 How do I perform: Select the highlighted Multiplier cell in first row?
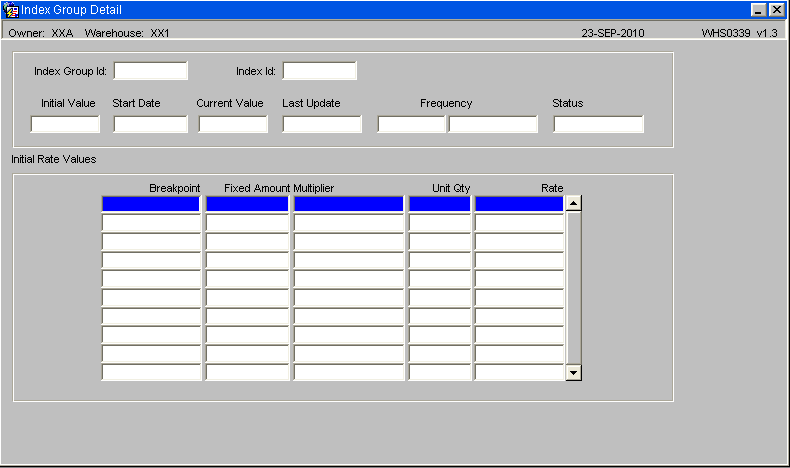349,204
